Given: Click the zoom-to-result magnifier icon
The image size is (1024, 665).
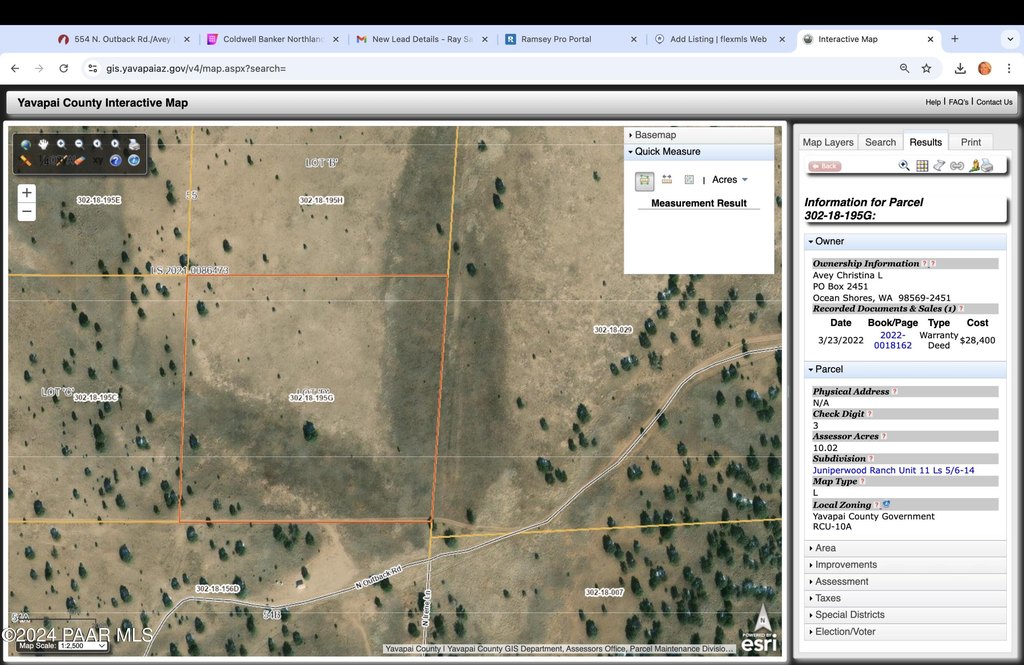Looking at the screenshot, I should (x=904, y=166).
